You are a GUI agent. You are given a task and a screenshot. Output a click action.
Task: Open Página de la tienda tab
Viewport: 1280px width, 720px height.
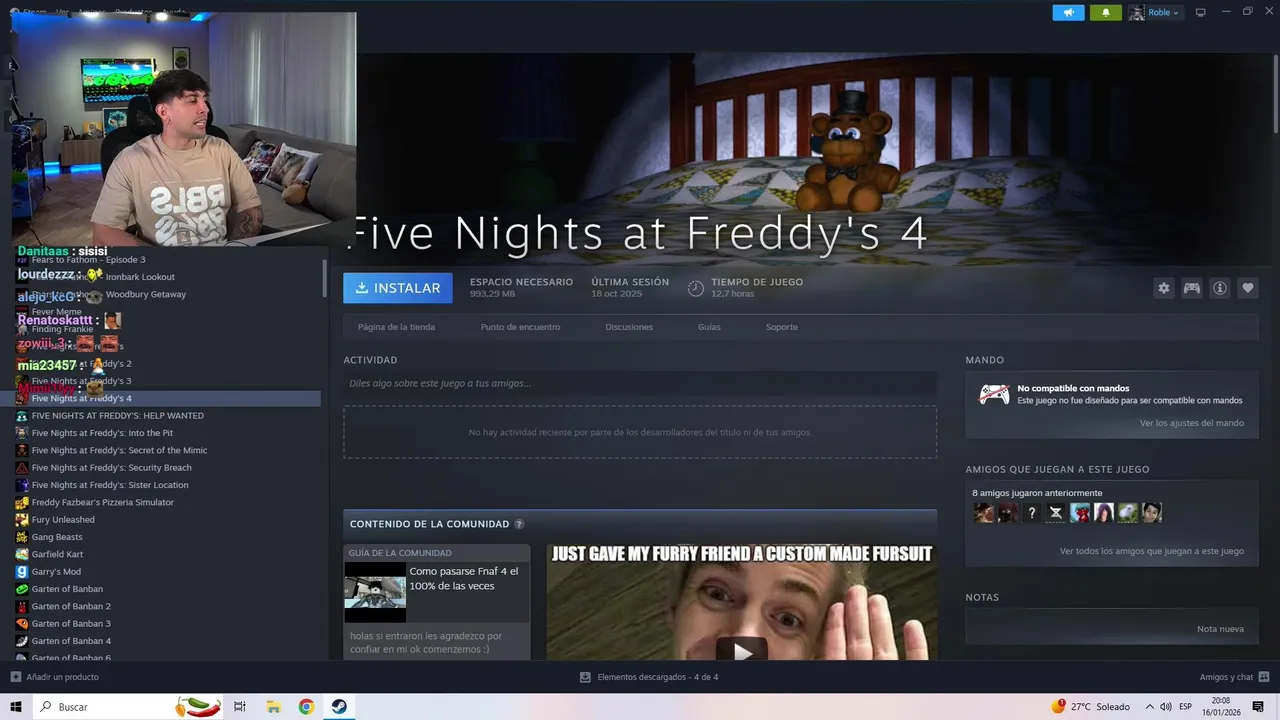pos(396,327)
